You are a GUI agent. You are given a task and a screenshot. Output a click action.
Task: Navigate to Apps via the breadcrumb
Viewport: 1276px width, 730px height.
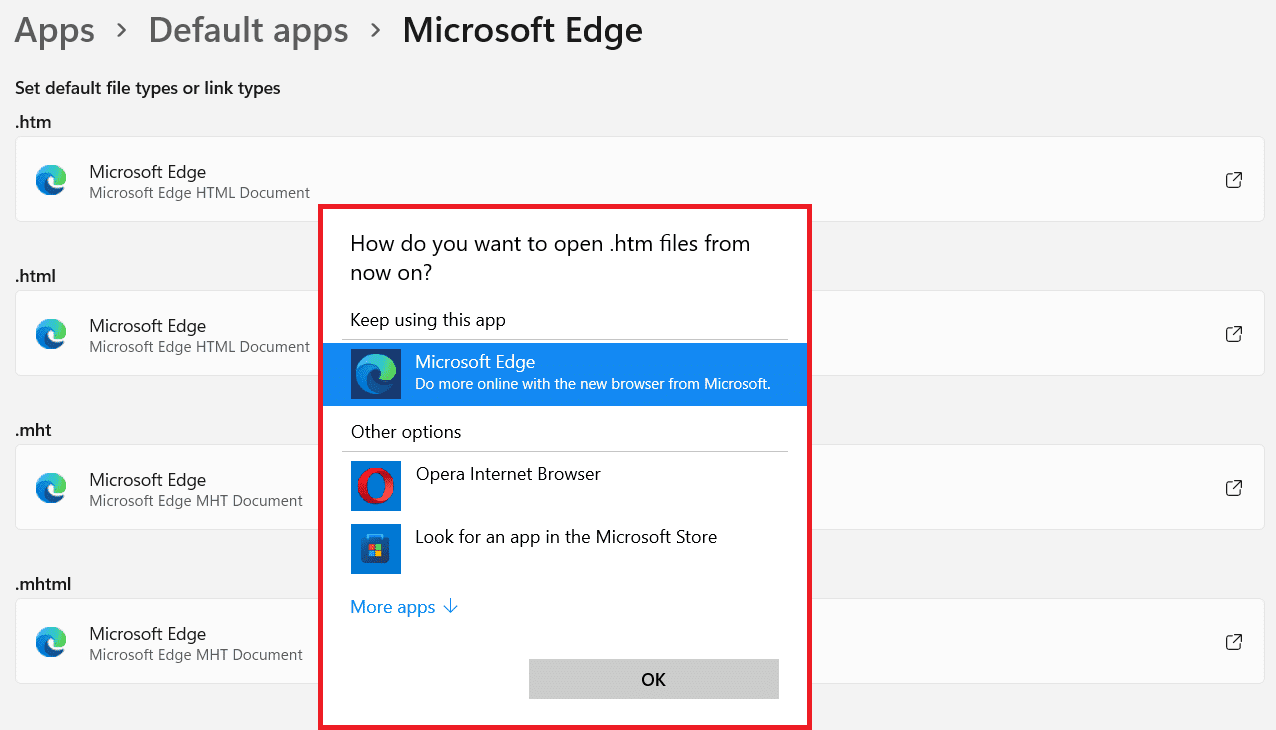(x=54, y=31)
